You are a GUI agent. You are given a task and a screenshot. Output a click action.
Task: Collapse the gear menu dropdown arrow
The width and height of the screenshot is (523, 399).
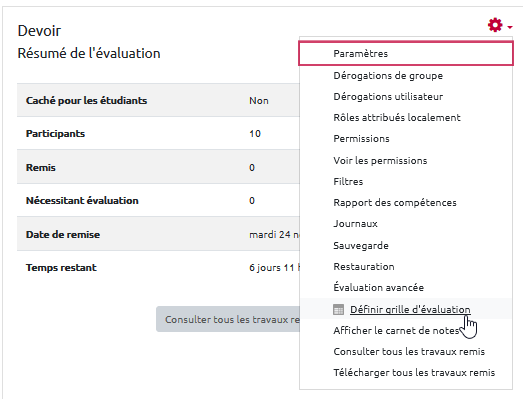pos(510,27)
